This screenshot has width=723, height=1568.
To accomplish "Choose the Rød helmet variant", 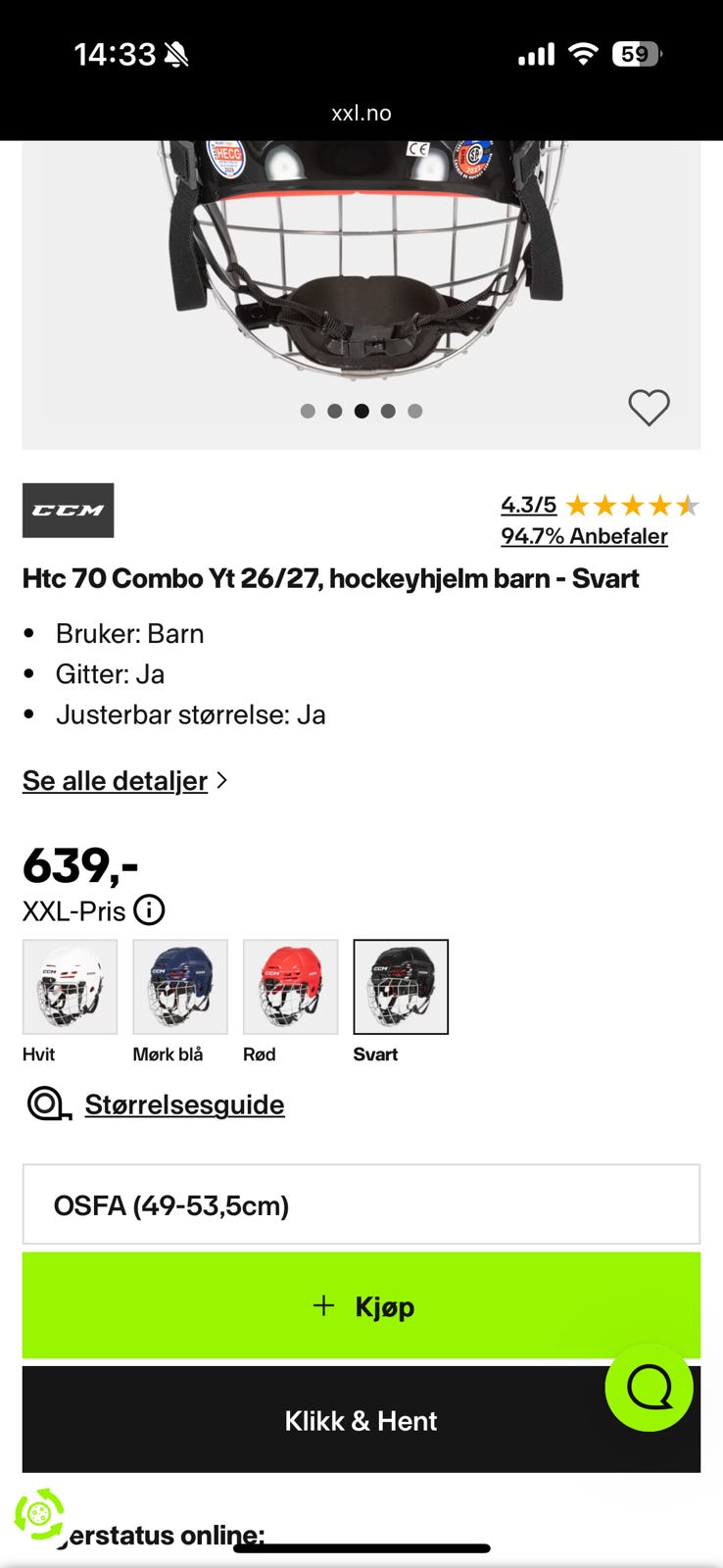I will tap(290, 987).
